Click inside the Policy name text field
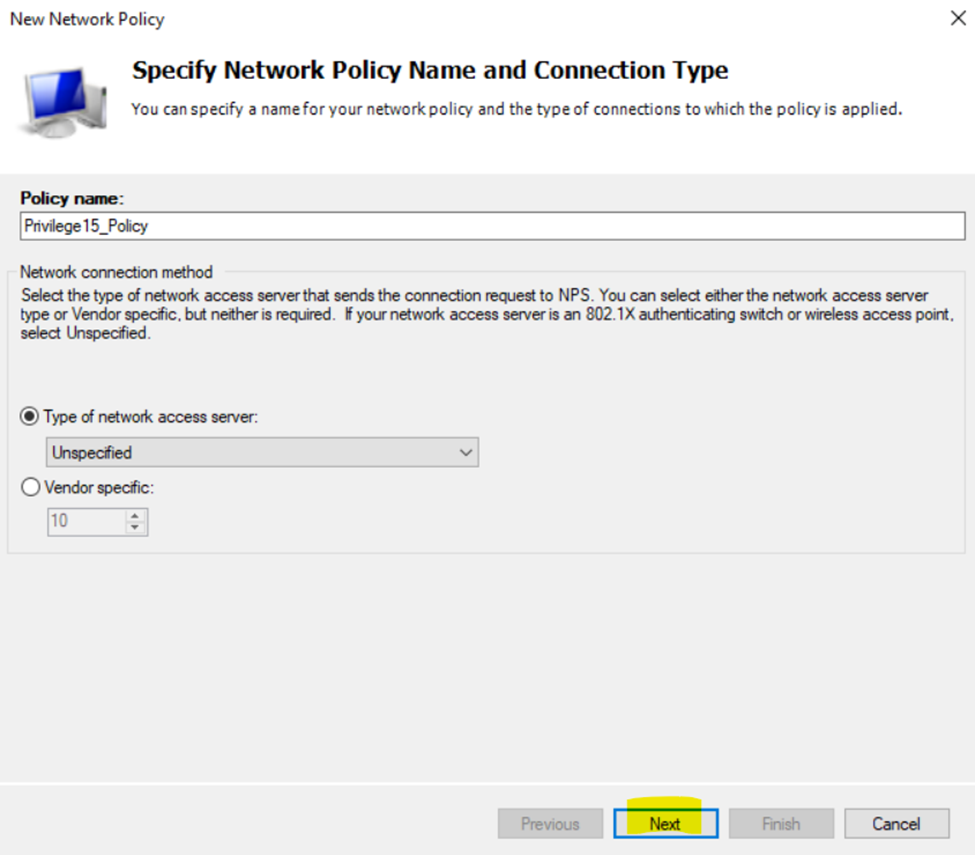The height and width of the screenshot is (855, 975). pyautogui.click(x=492, y=226)
